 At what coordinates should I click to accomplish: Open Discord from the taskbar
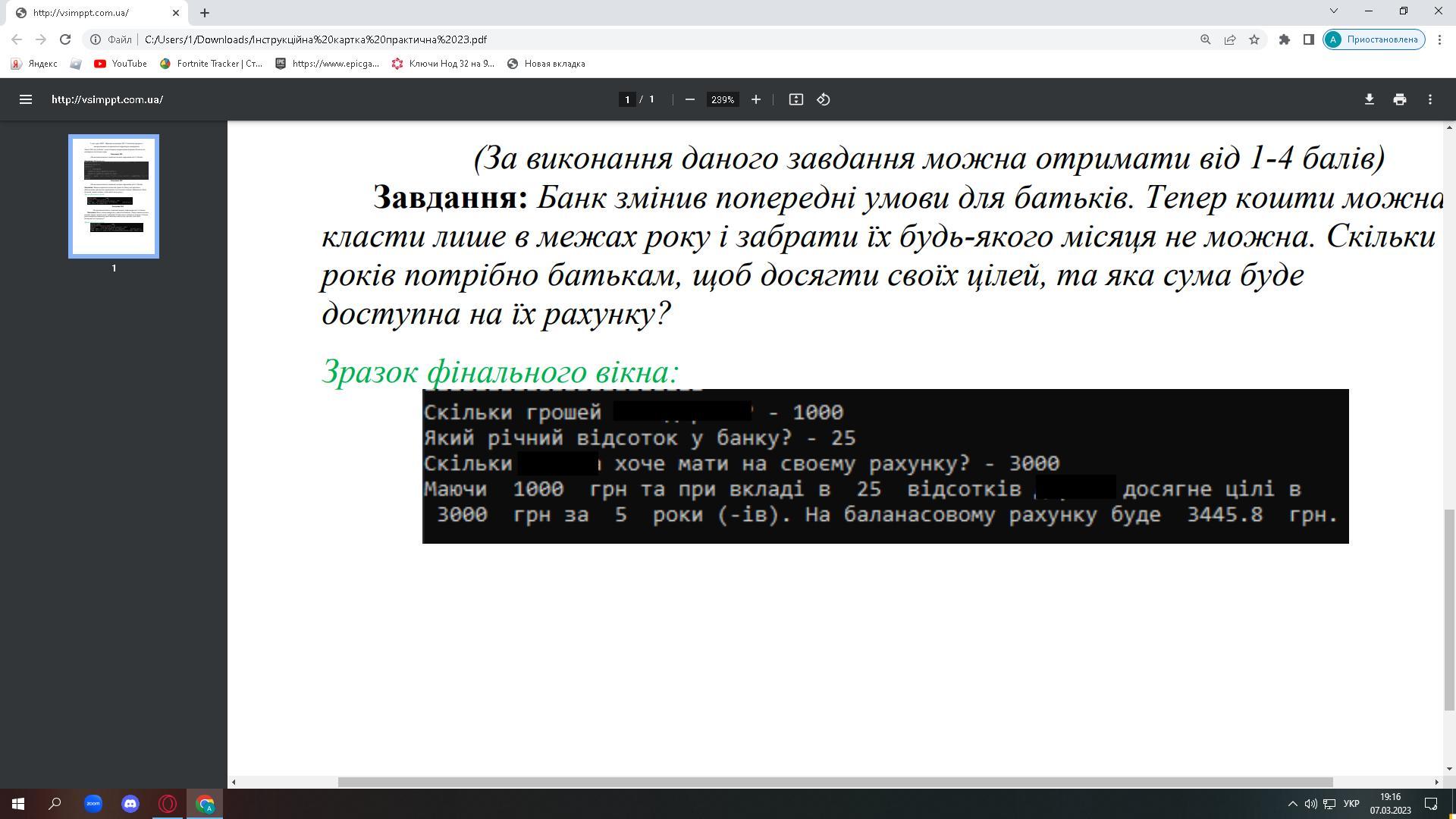130,804
